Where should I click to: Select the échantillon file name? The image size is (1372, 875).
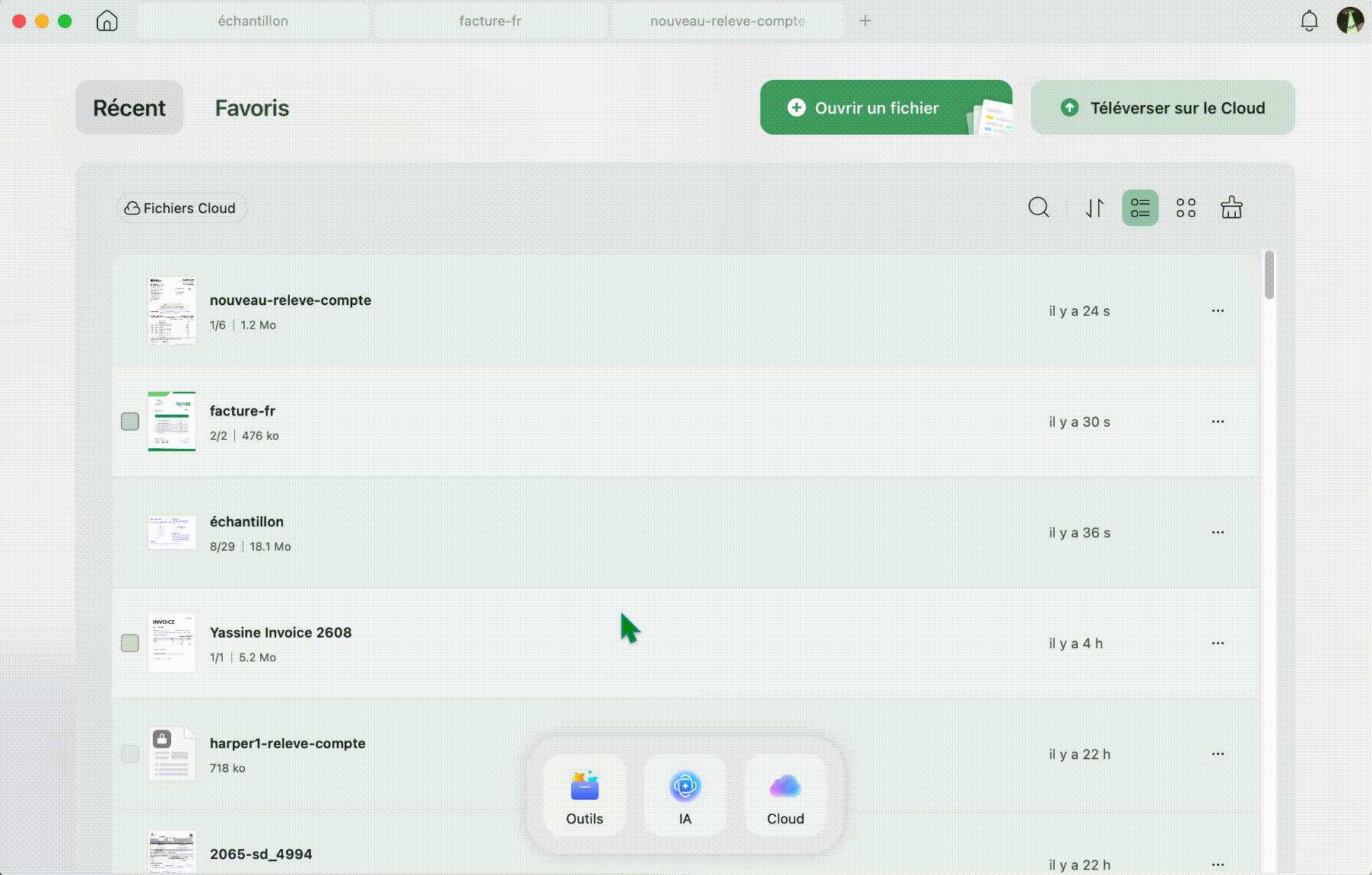click(x=246, y=522)
